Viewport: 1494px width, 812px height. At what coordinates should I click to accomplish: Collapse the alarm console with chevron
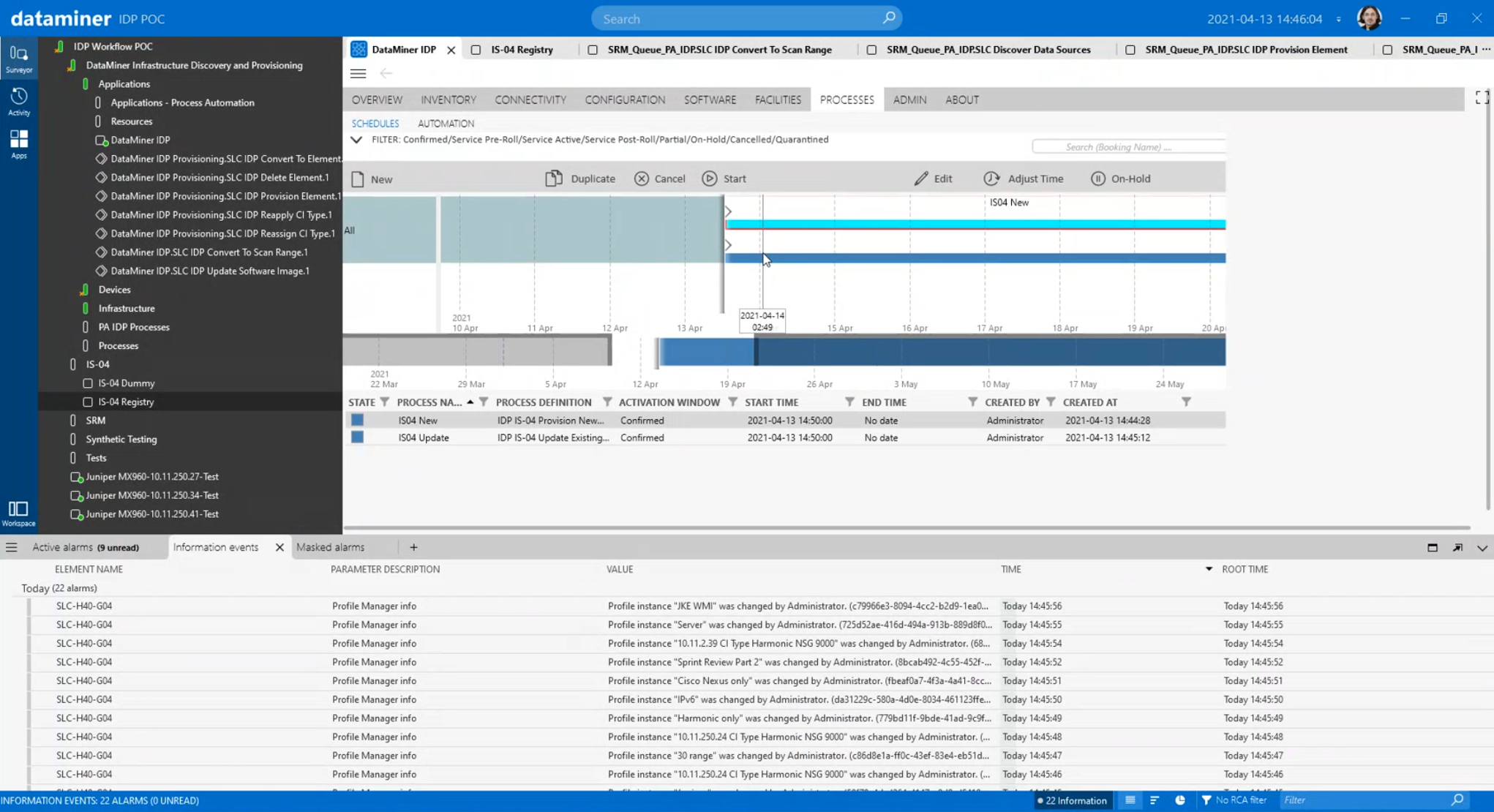pos(1482,547)
